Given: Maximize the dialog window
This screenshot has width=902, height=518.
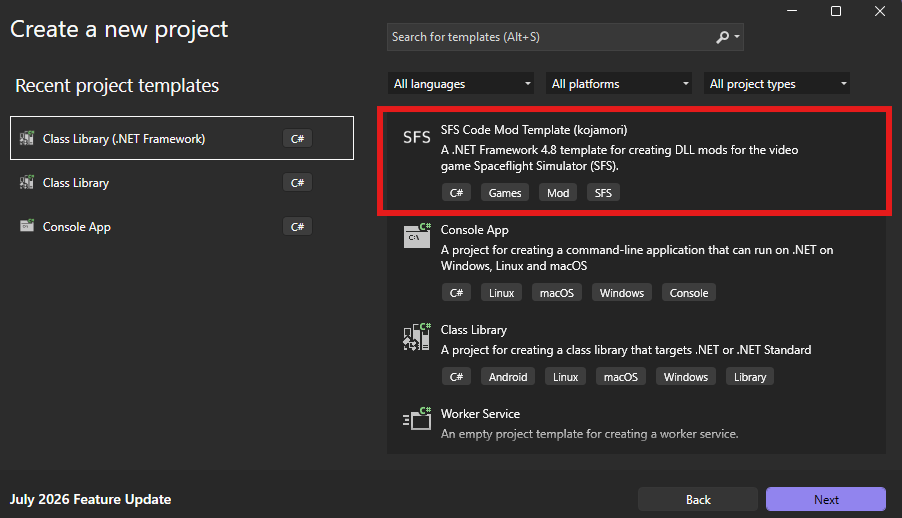Looking at the screenshot, I should coord(836,11).
